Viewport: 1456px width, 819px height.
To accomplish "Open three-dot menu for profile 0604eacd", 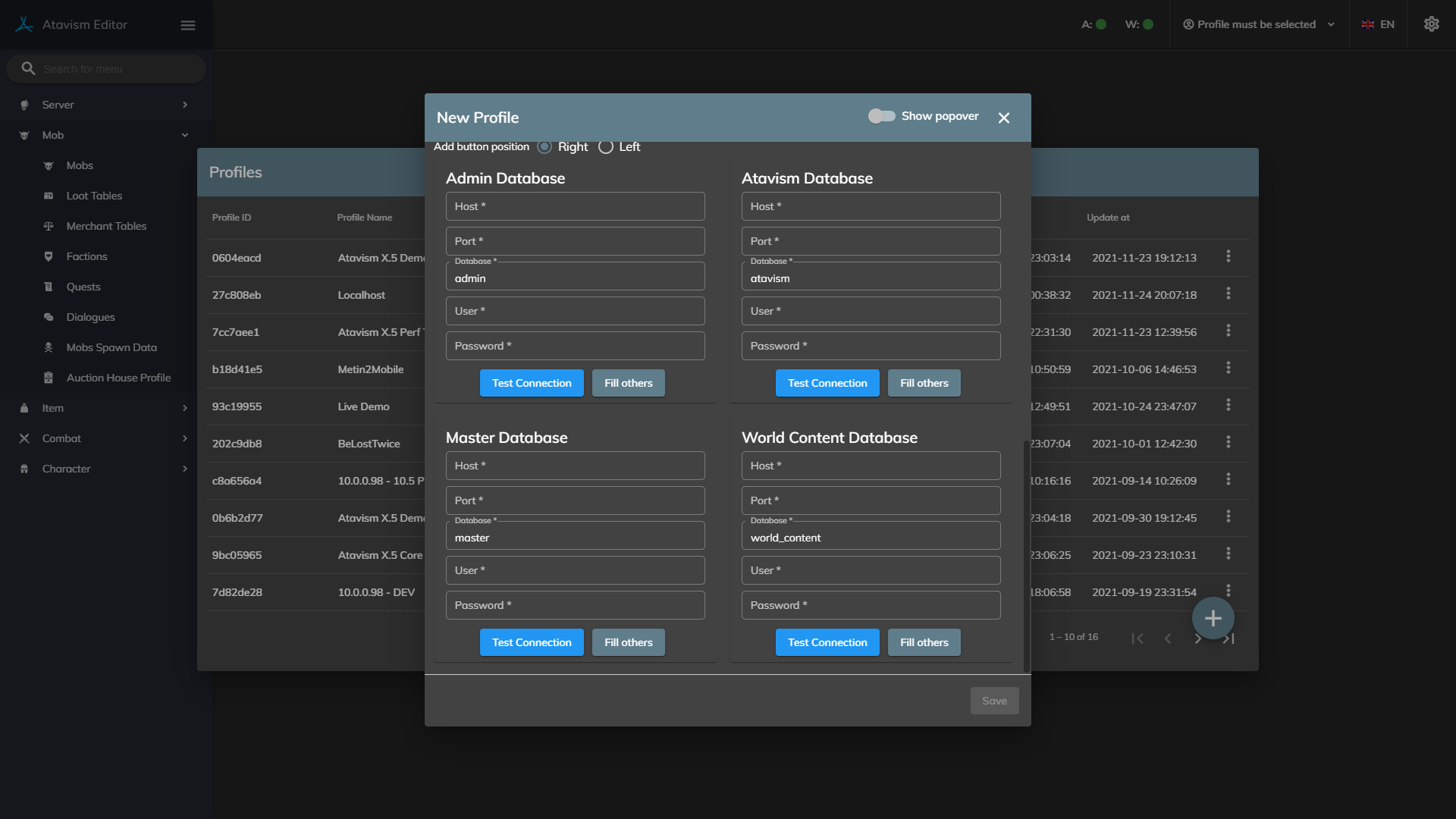I will 1228,257.
